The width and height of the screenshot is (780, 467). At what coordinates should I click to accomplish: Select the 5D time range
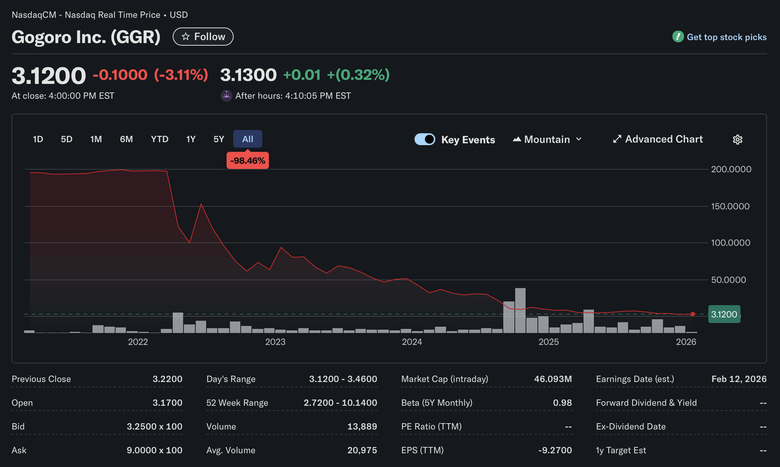click(x=66, y=139)
